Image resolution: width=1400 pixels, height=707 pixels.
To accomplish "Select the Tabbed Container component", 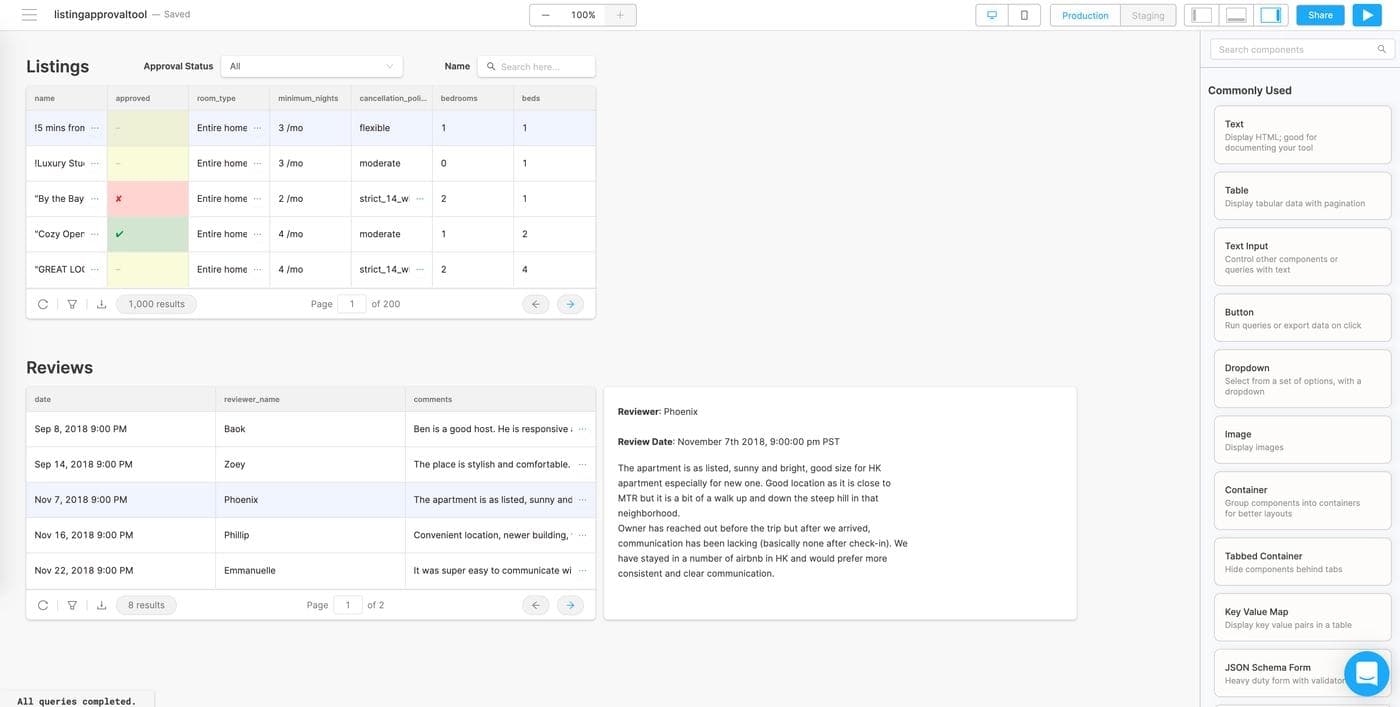I will 1301,562.
